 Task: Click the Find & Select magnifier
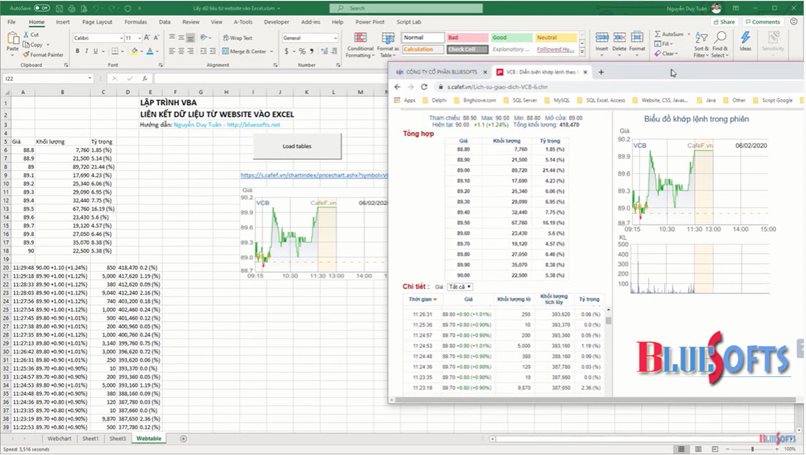721,38
